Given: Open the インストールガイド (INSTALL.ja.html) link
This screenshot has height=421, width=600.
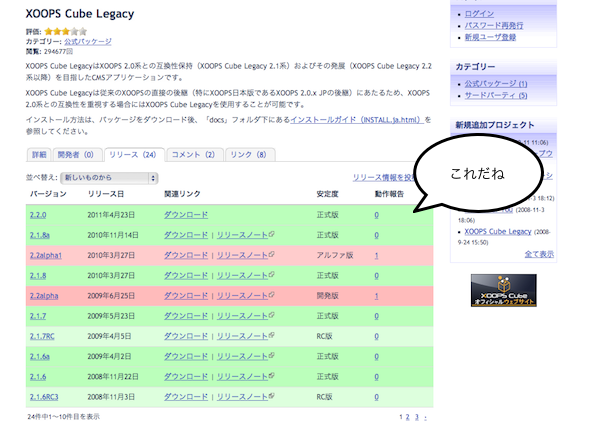Looking at the screenshot, I should [357, 120].
